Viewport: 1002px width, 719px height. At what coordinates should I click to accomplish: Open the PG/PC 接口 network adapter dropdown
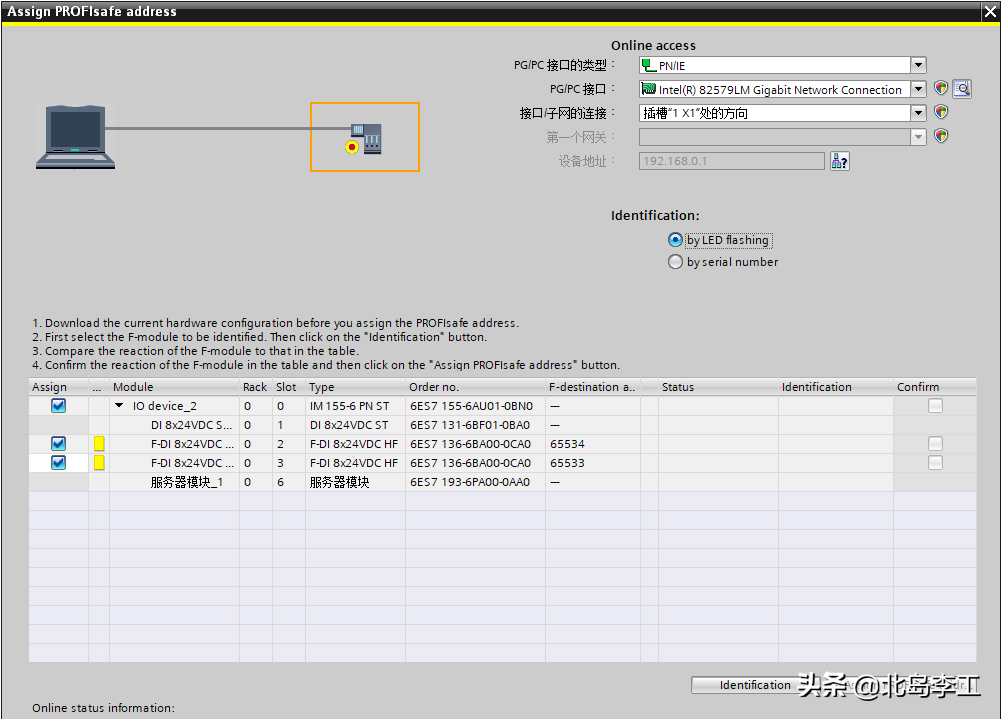pyautogui.click(x=918, y=89)
